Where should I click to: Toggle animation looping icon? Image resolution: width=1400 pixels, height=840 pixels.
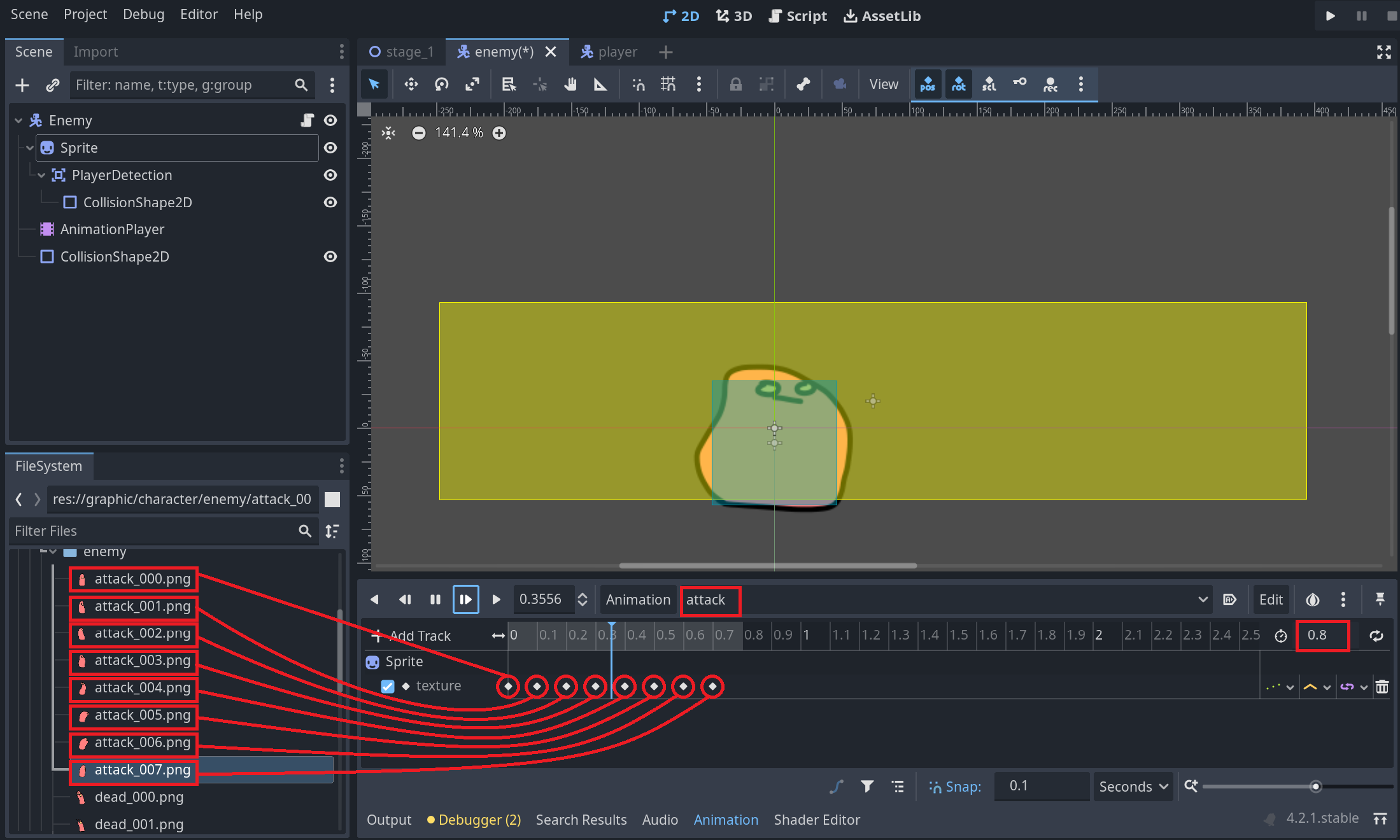pyautogui.click(x=1376, y=636)
